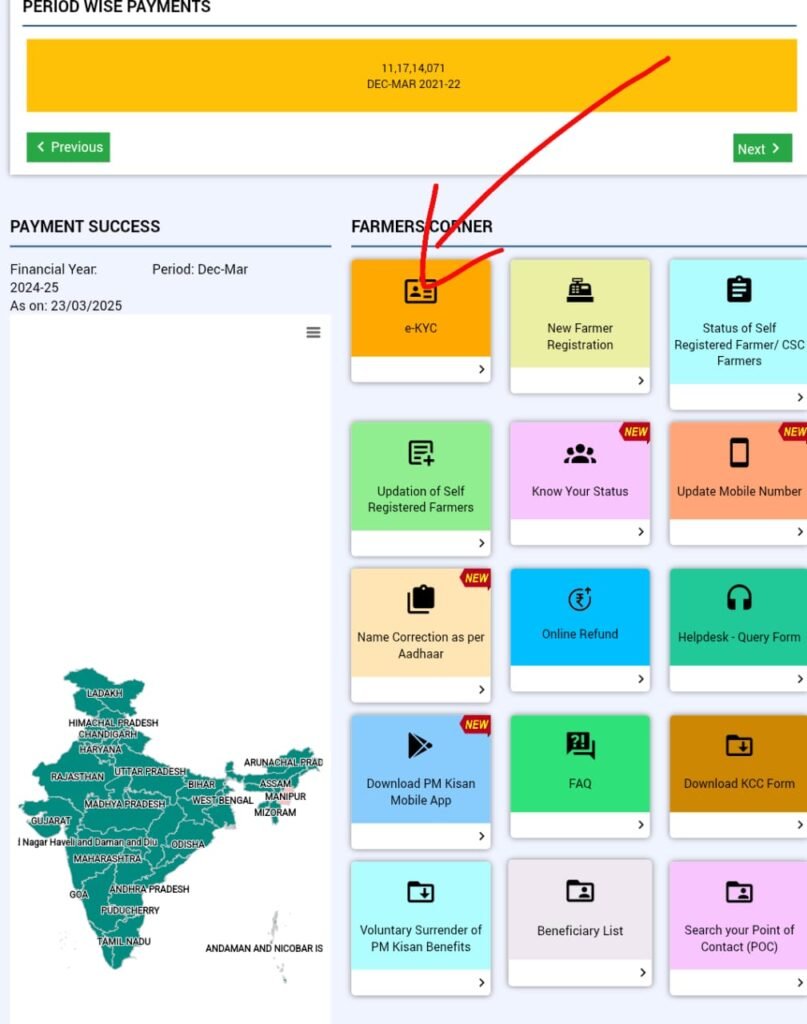Expand the e-KYC card arrow
Image resolution: width=807 pixels, height=1024 pixels.
[482, 369]
